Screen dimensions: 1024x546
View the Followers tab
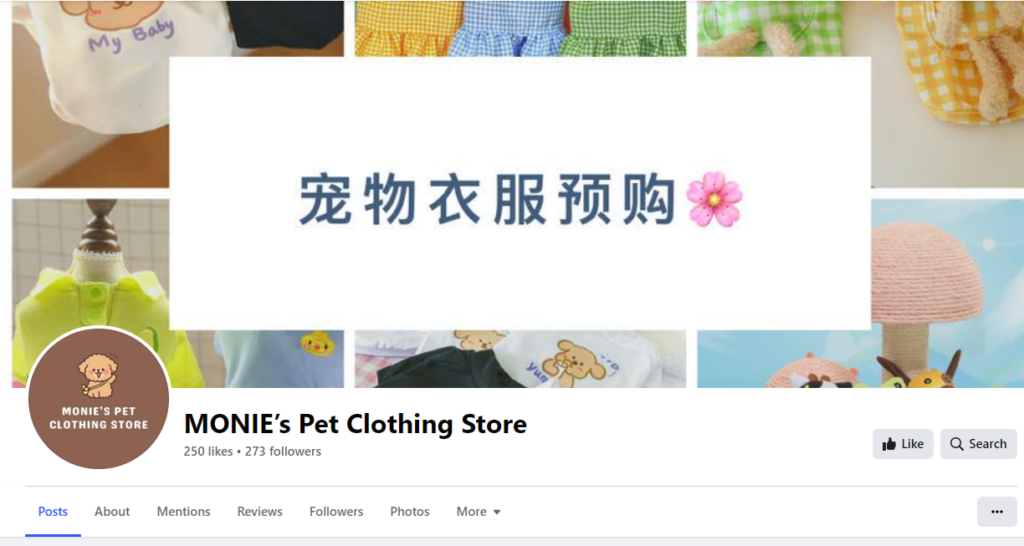click(x=336, y=511)
